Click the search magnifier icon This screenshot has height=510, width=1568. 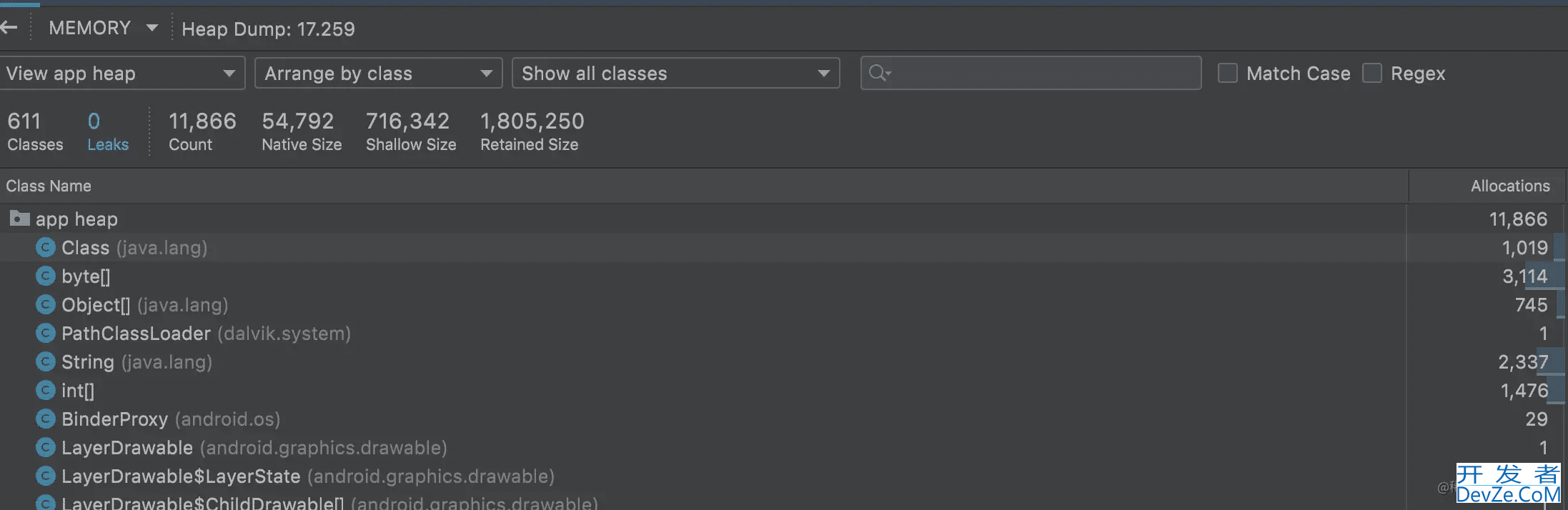coord(880,73)
